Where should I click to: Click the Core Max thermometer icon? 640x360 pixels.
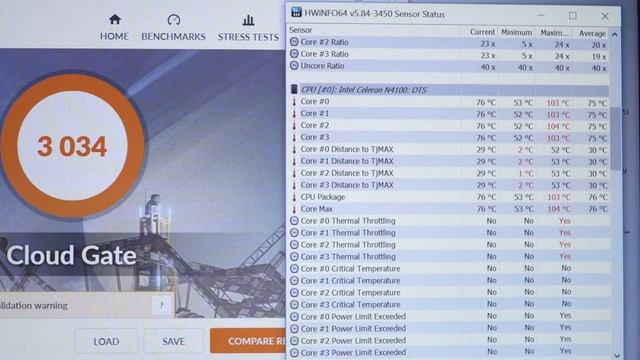tap(294, 209)
